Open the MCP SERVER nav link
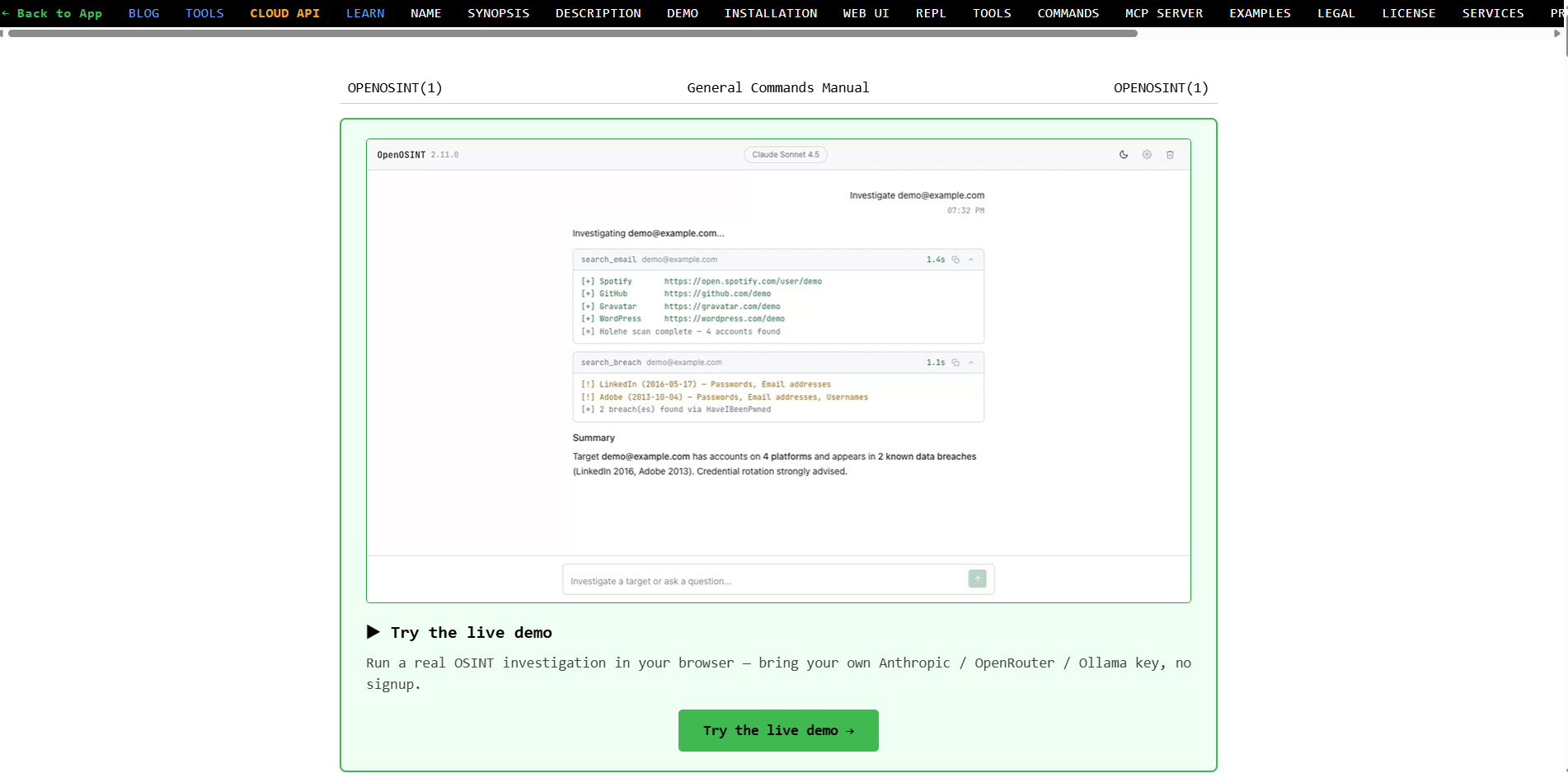The width and height of the screenshot is (1568, 773). point(1164,13)
